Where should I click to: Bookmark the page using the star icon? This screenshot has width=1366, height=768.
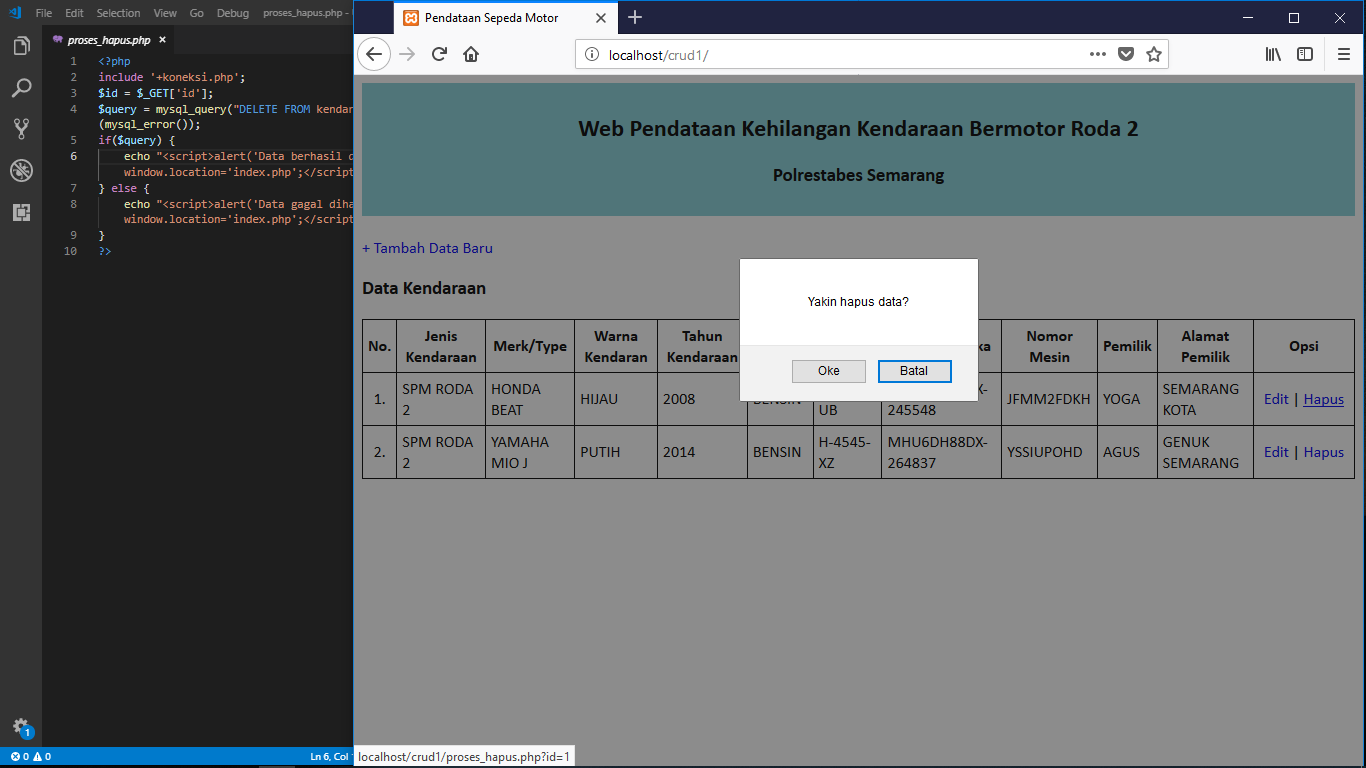click(1154, 54)
